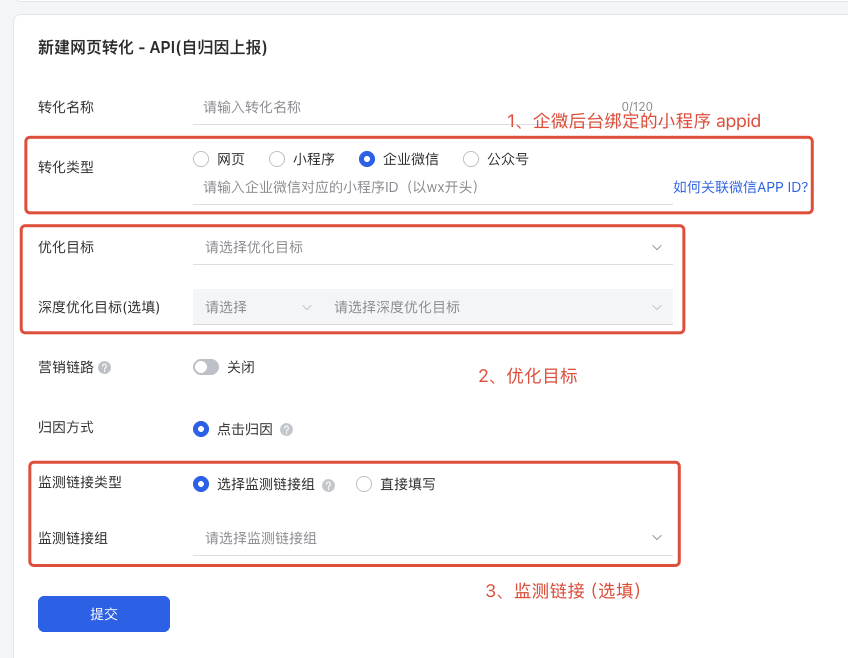Open the 请选择优化目标 dropdown
The height and width of the screenshot is (658, 848).
(433, 248)
